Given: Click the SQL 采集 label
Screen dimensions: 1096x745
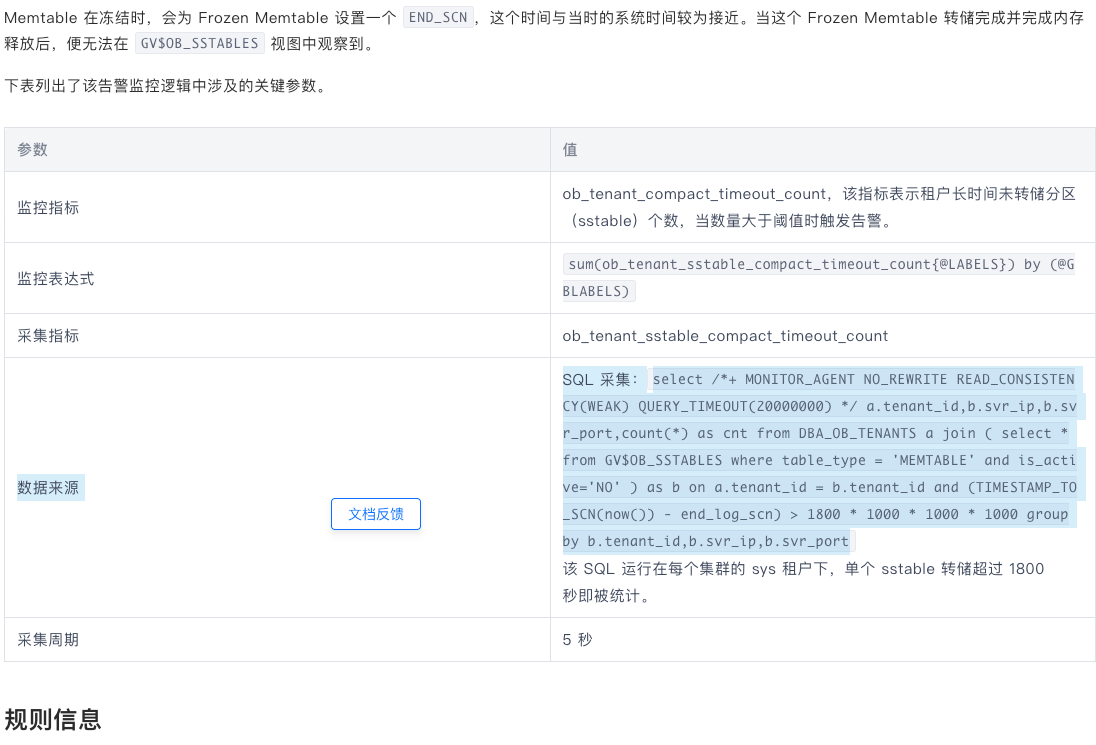Looking at the screenshot, I should point(600,379).
